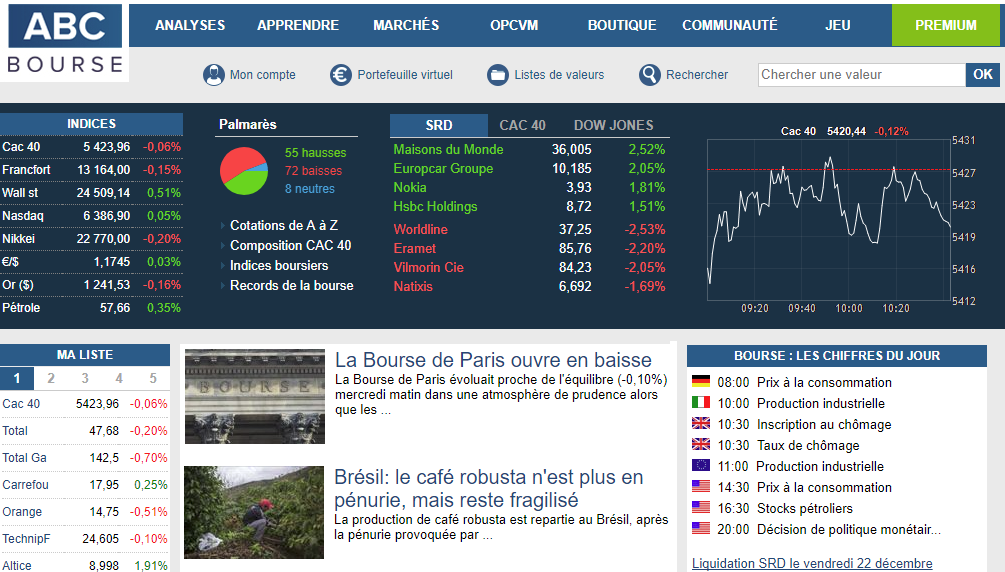The height and width of the screenshot is (572, 1005).
Task: Click the Palmarès pie chart
Action: coord(244,171)
